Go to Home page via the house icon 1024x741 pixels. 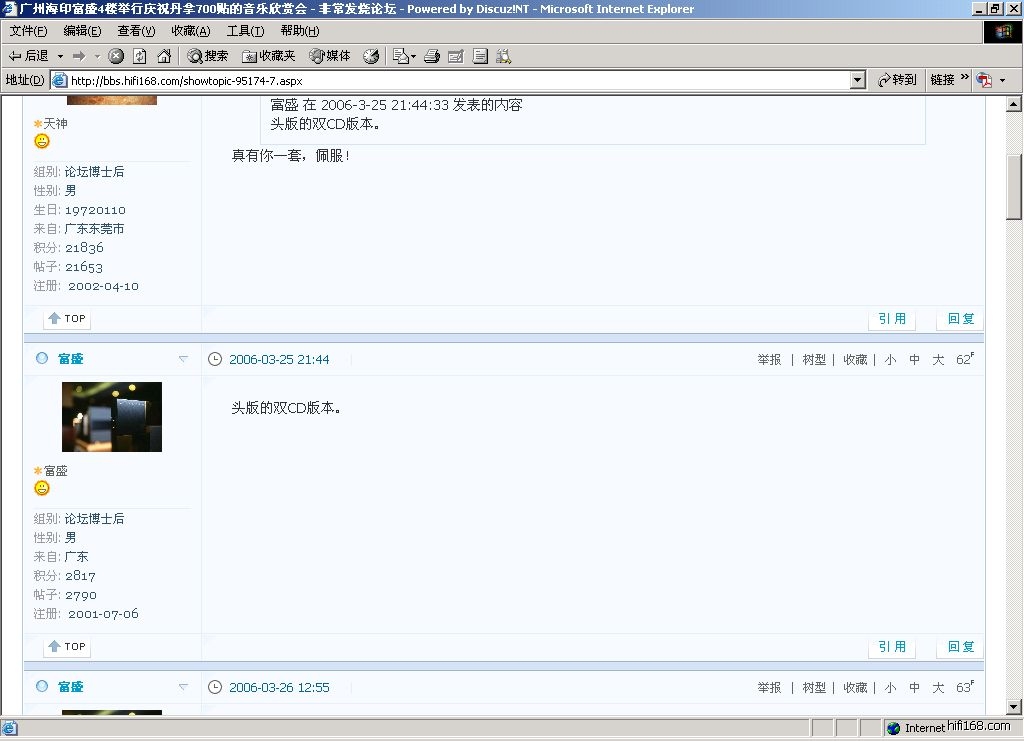[x=163, y=56]
